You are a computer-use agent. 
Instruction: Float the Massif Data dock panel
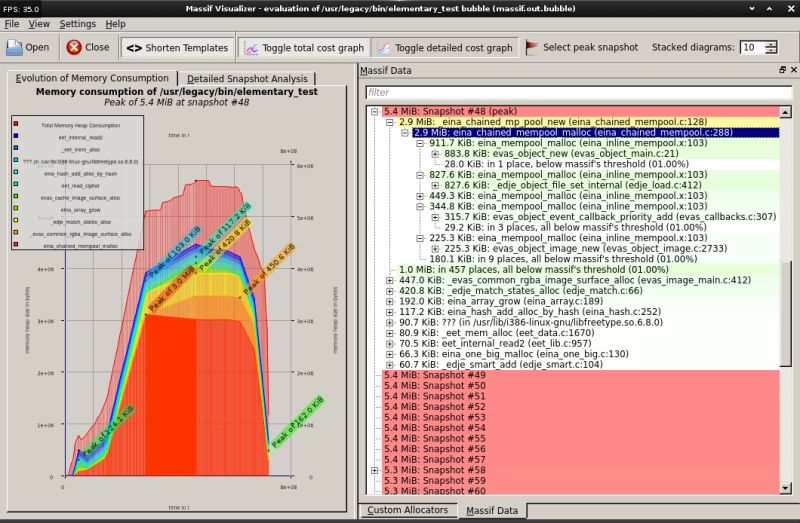coord(782,70)
